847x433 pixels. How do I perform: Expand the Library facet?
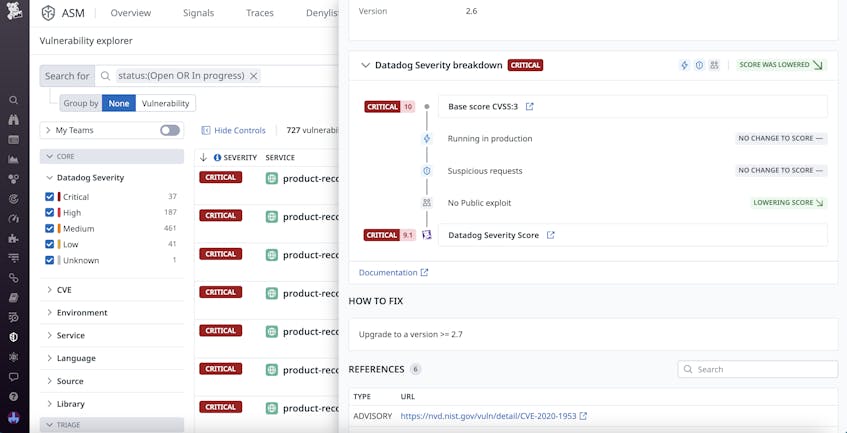point(49,404)
